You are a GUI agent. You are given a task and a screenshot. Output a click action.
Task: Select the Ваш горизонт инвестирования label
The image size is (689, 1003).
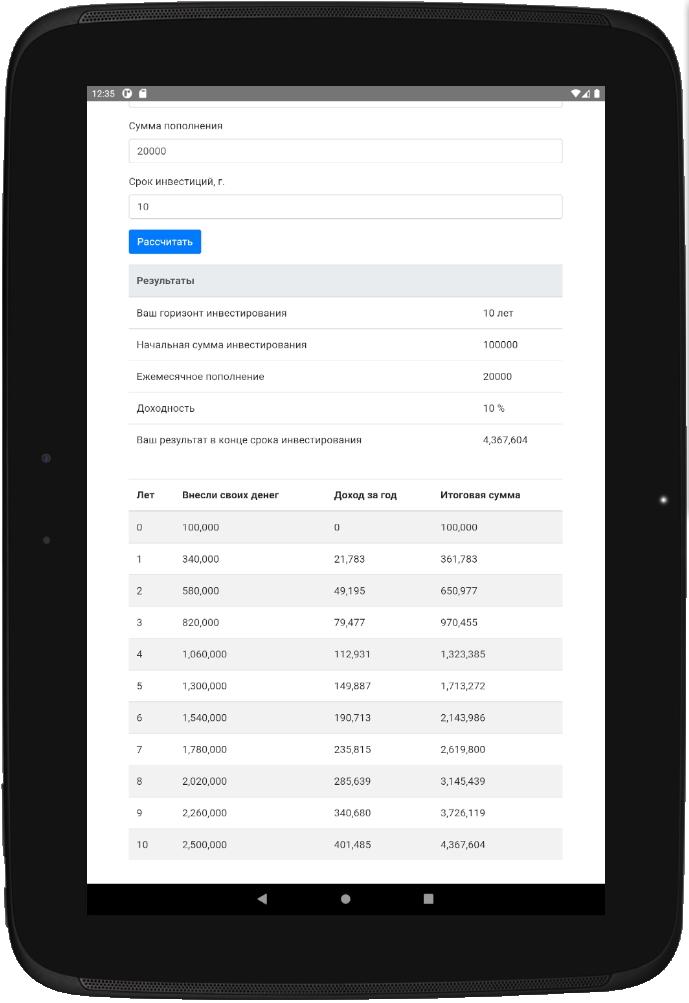click(211, 313)
